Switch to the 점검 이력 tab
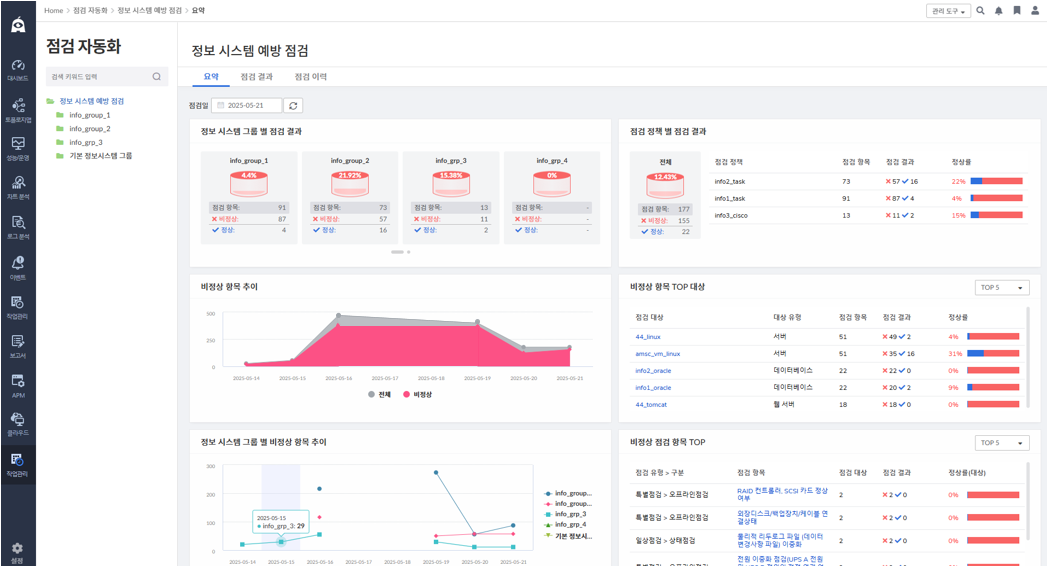The image size is (1047, 567). tap(310, 77)
